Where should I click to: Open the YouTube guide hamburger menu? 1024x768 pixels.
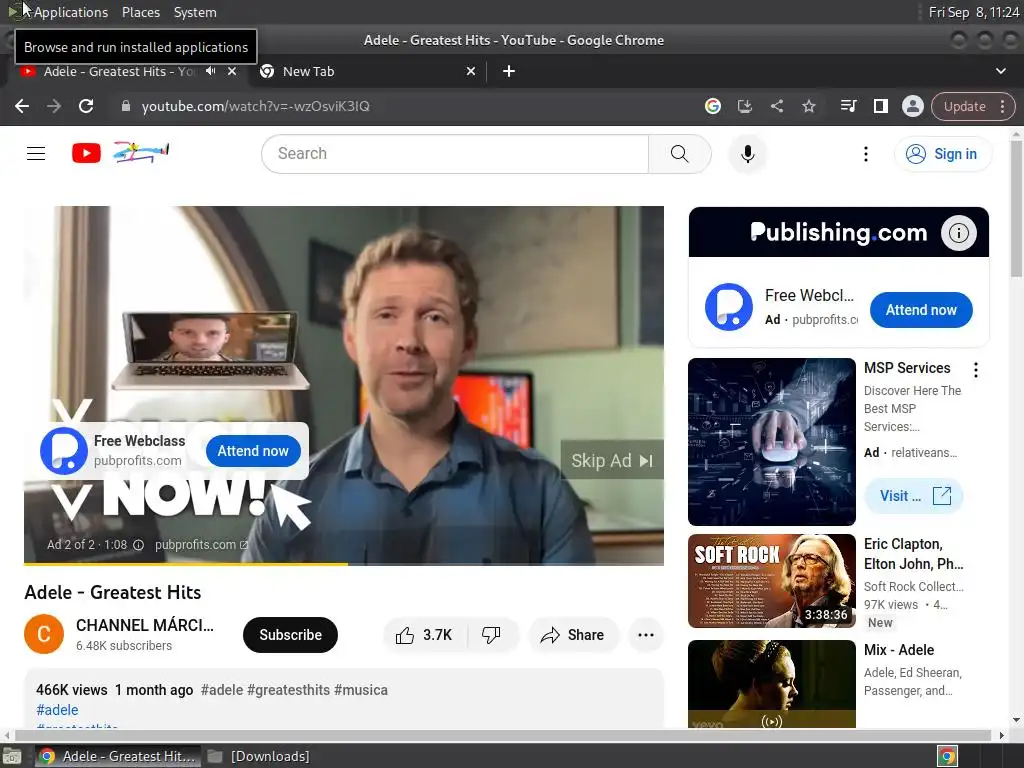coord(36,153)
